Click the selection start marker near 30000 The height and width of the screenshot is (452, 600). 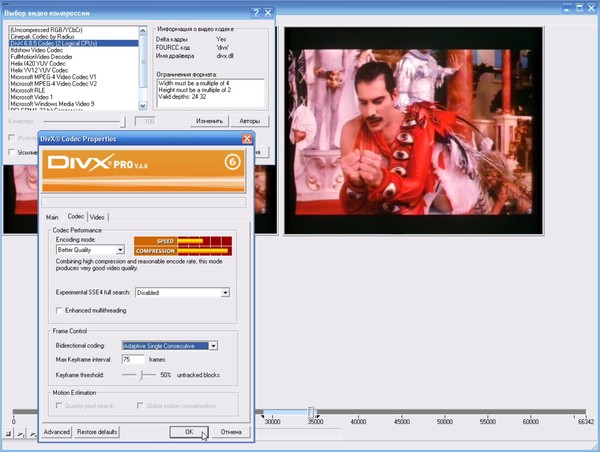click(262, 416)
